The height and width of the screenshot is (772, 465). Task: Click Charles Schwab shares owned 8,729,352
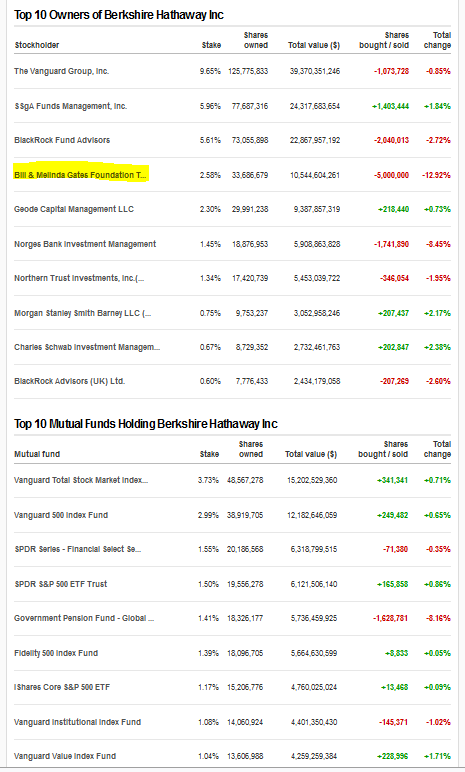click(x=252, y=347)
